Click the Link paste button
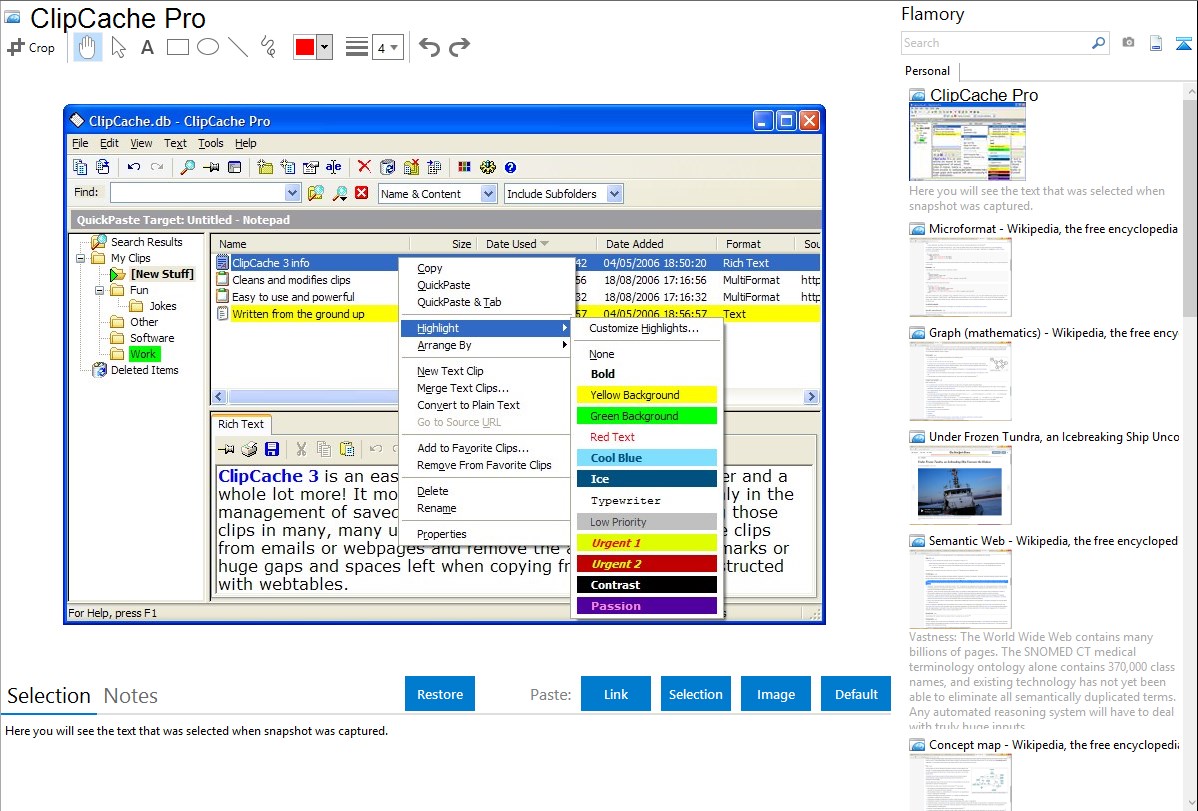The height and width of the screenshot is (811, 1198). point(616,694)
